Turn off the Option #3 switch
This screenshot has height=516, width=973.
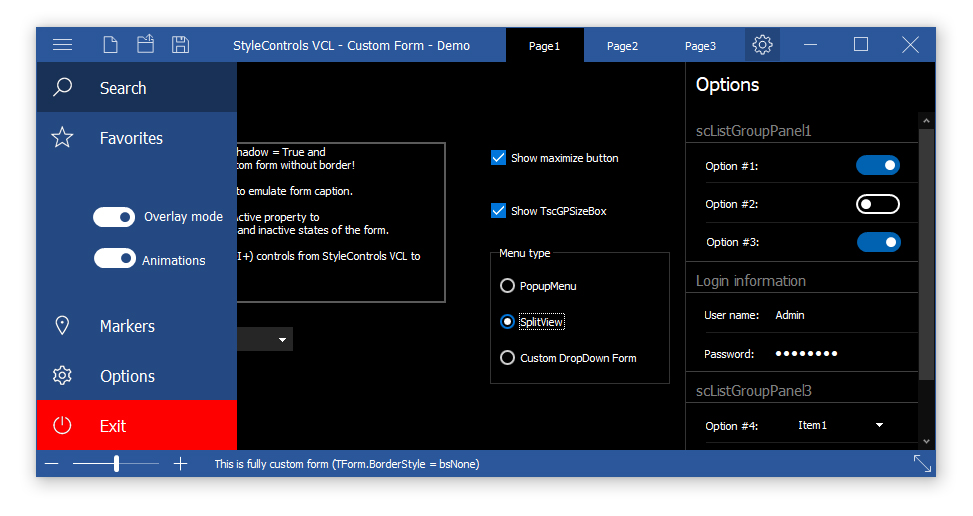[x=879, y=242]
